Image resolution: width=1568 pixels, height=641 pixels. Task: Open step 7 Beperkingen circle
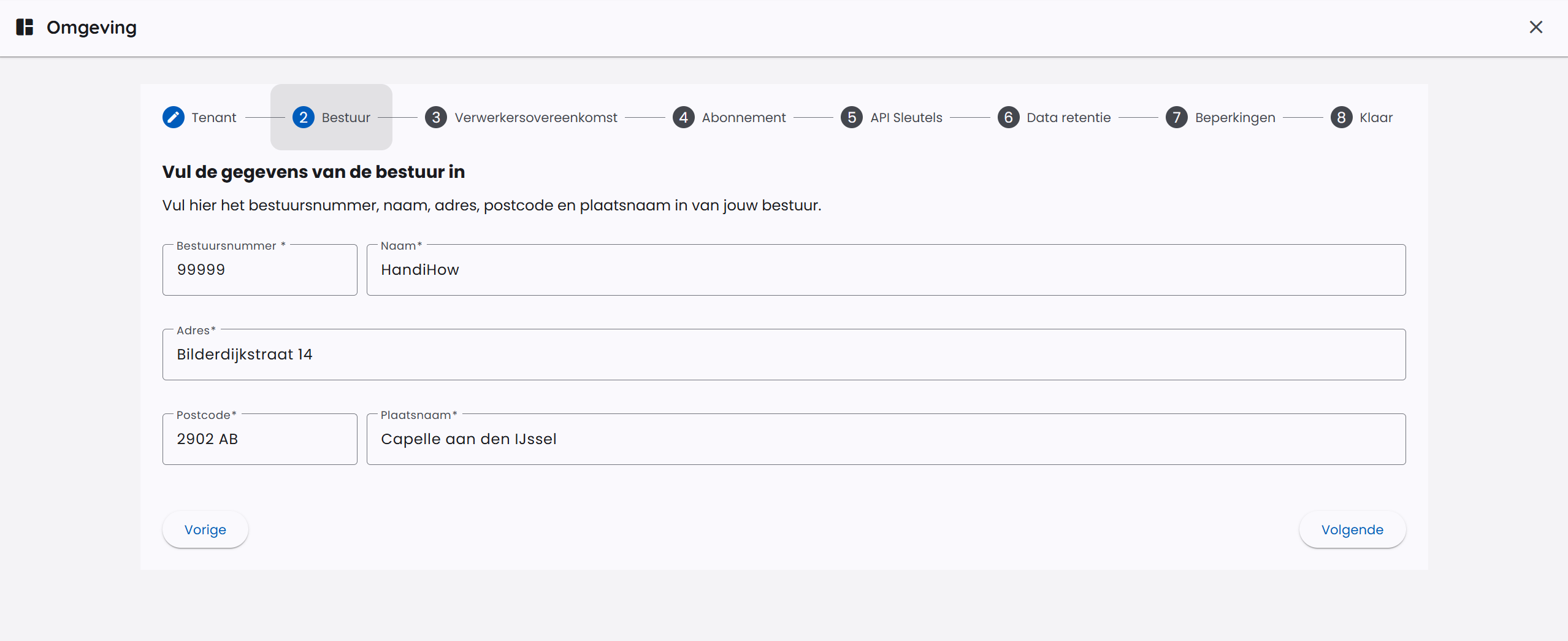point(1176,117)
